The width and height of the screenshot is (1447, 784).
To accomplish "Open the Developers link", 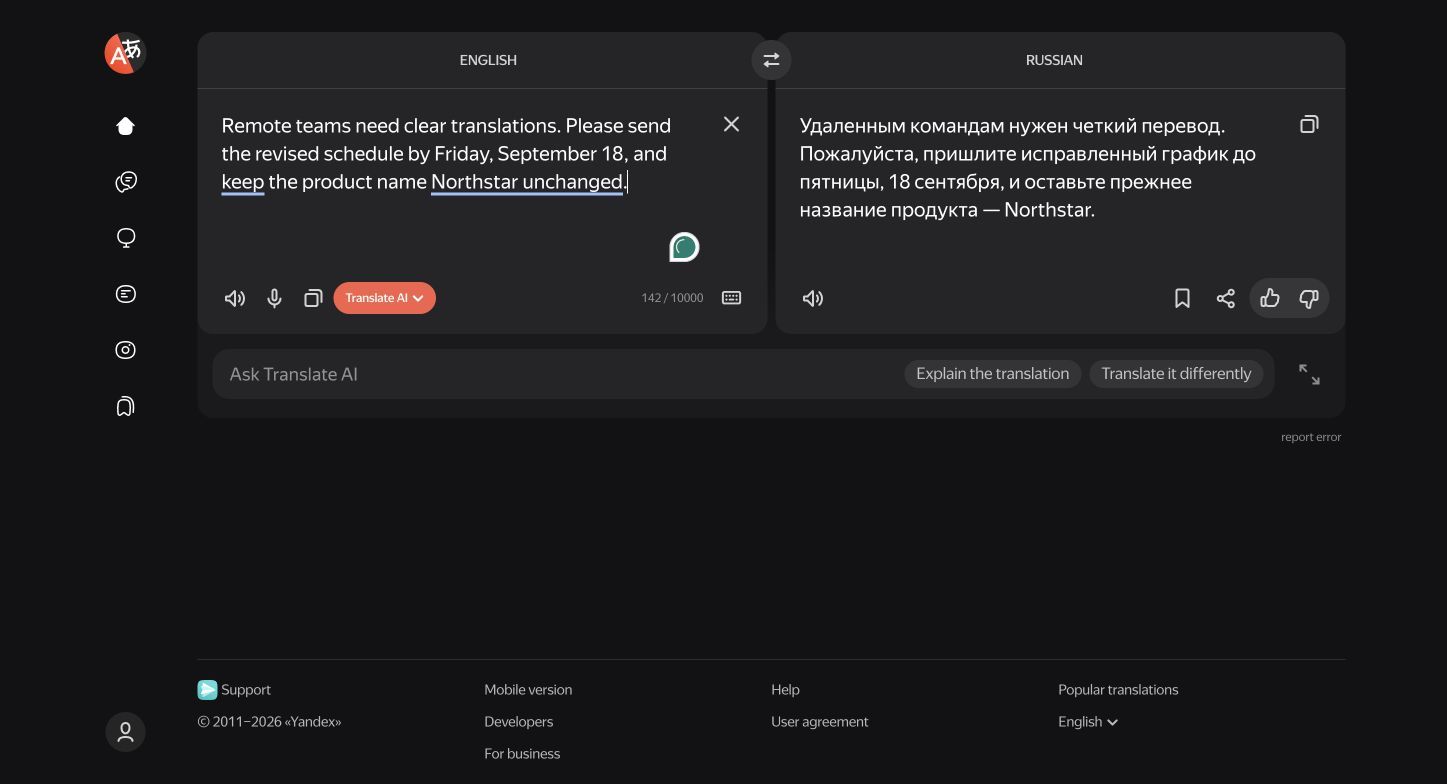I will tap(518, 722).
